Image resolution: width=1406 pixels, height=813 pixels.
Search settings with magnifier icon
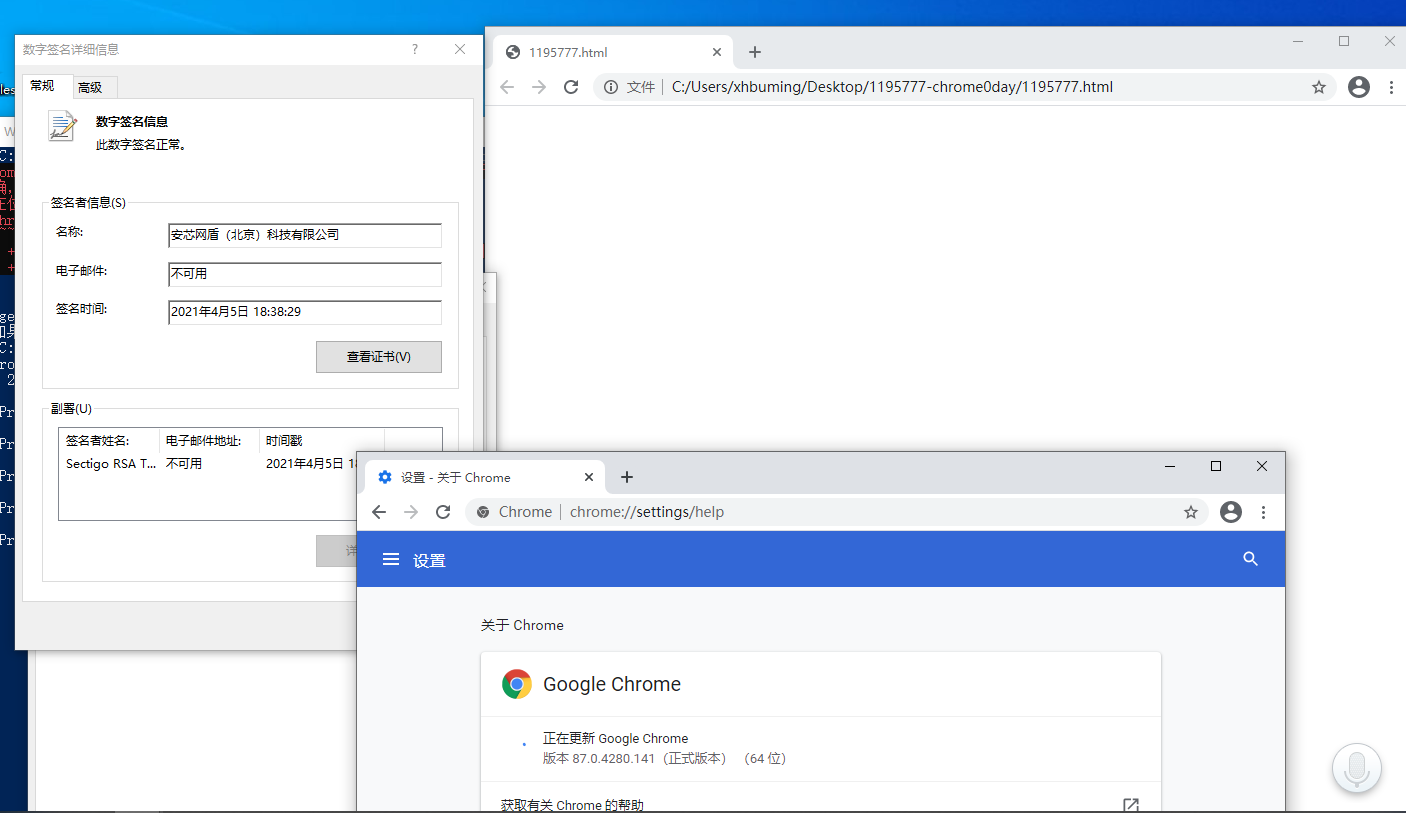tap(1250, 559)
